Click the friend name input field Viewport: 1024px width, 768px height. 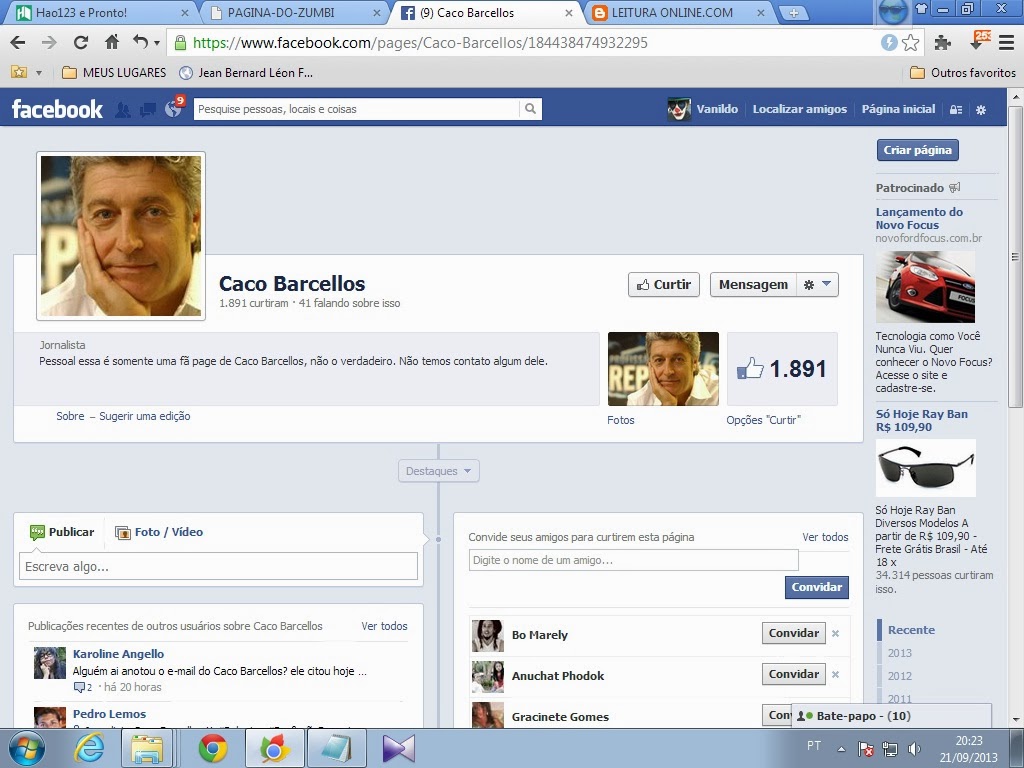(x=633, y=560)
